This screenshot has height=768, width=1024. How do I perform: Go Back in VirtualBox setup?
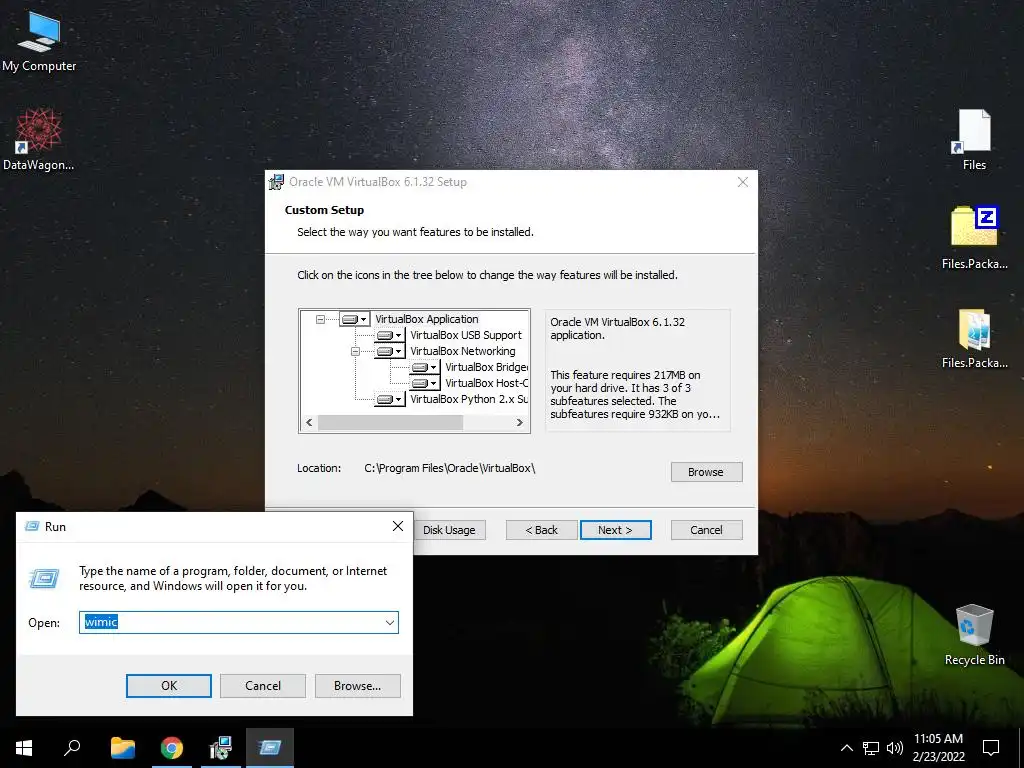tap(541, 530)
